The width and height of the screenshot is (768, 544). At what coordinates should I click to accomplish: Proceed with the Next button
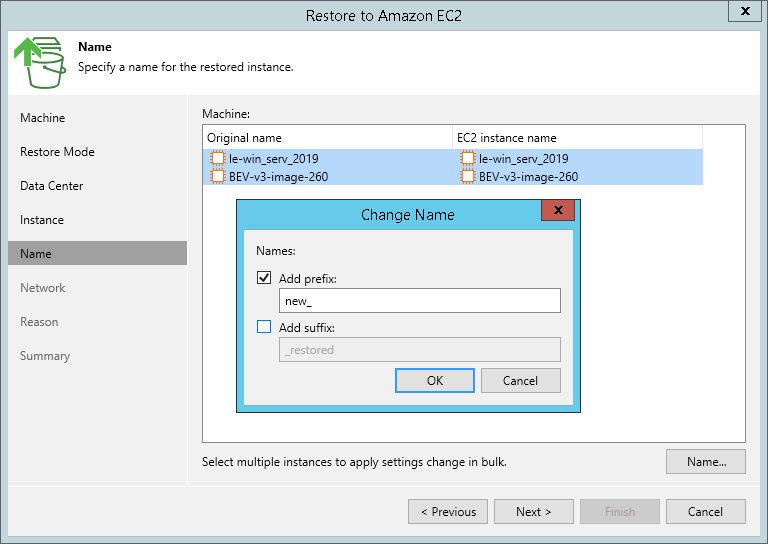coord(534,512)
